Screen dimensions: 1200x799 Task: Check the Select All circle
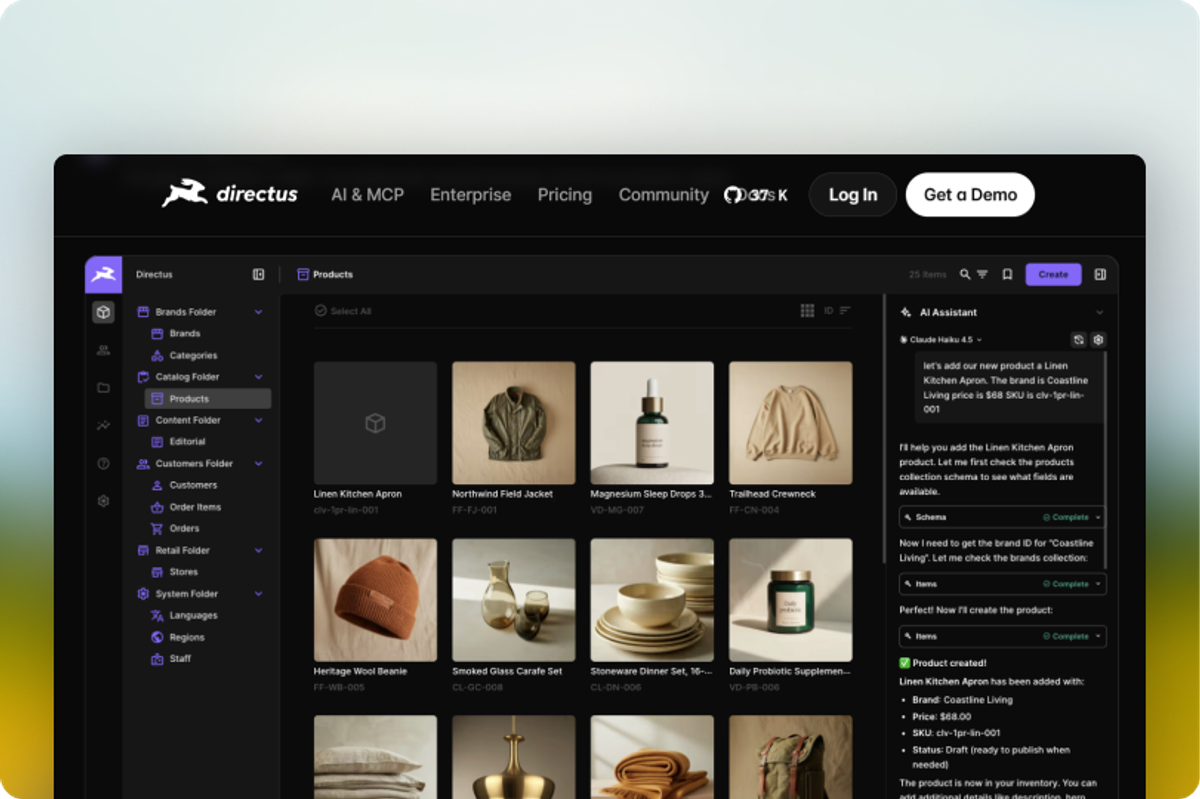(321, 311)
